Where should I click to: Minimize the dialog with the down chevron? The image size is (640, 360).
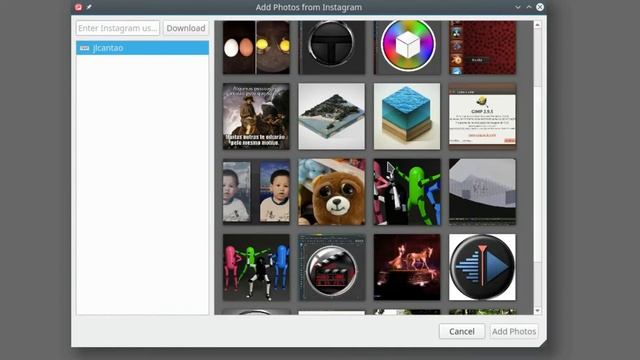(x=518, y=7)
